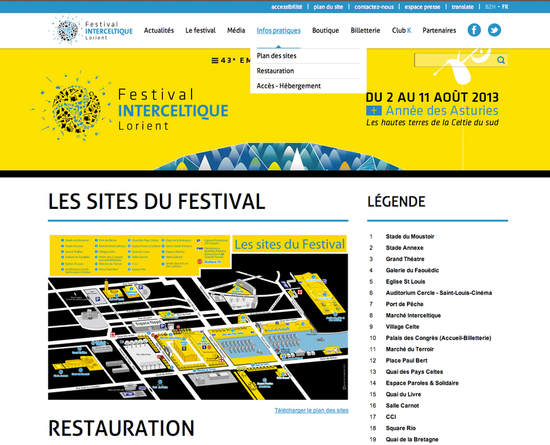This screenshot has width=550, height=445.
Task: Click Télécharger le plan des sites link
Action: [x=311, y=410]
